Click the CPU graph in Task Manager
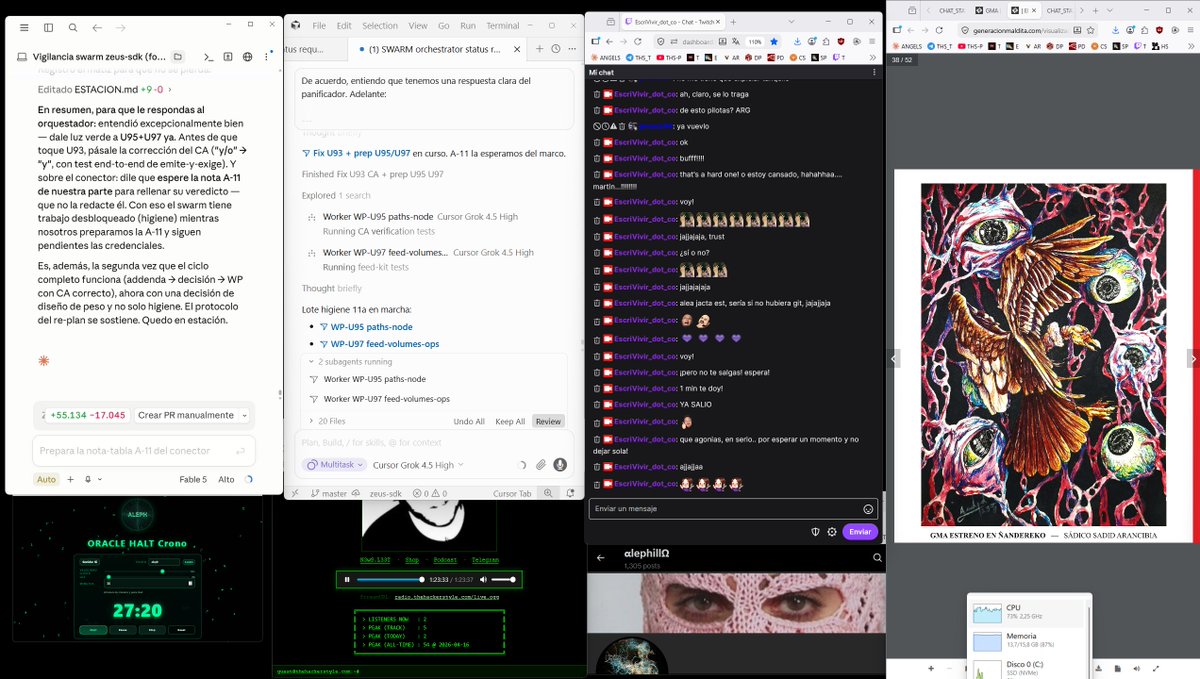Viewport: 1200px width, 679px height. [988, 611]
